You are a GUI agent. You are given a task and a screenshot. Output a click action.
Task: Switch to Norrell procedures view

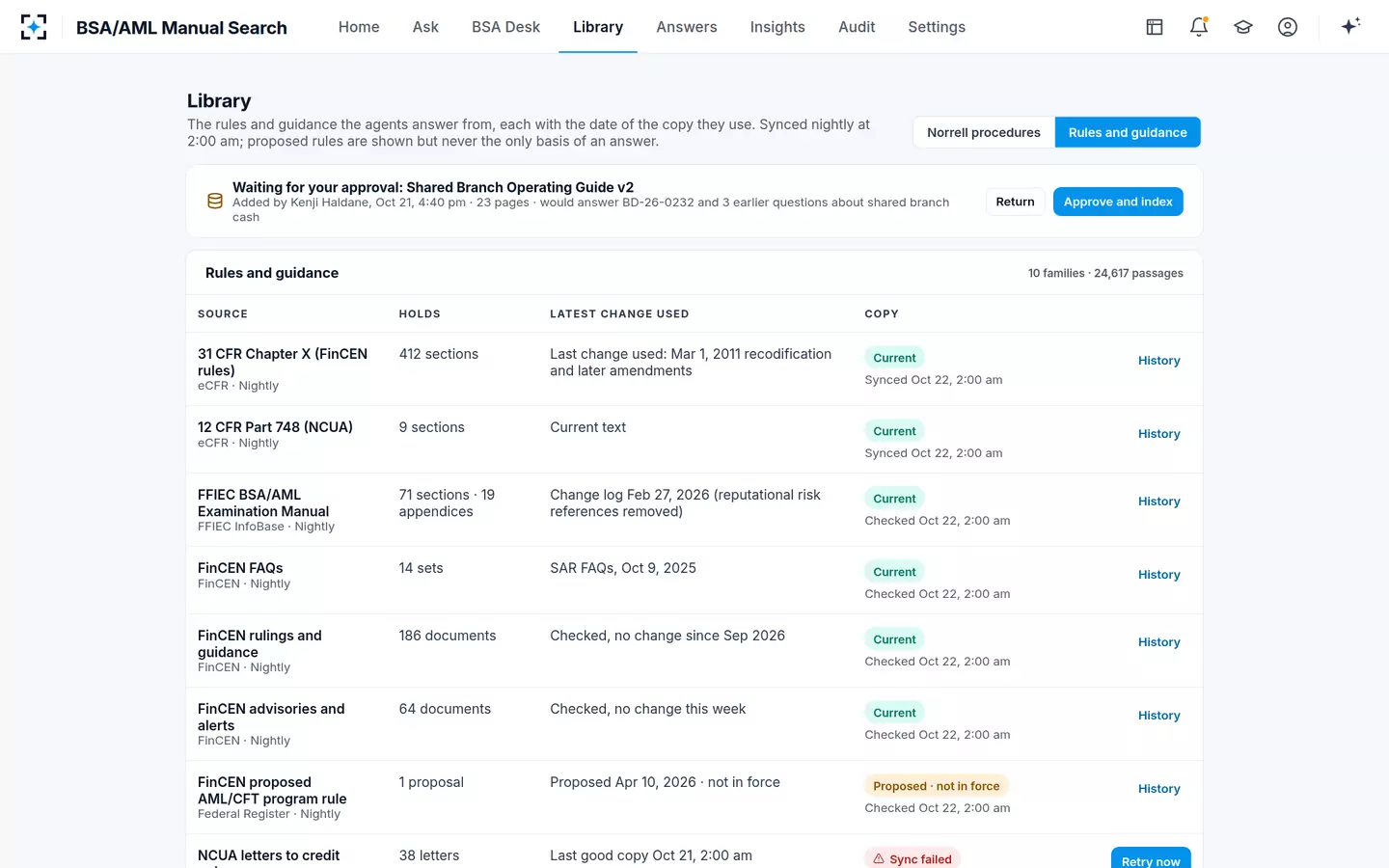click(x=984, y=132)
